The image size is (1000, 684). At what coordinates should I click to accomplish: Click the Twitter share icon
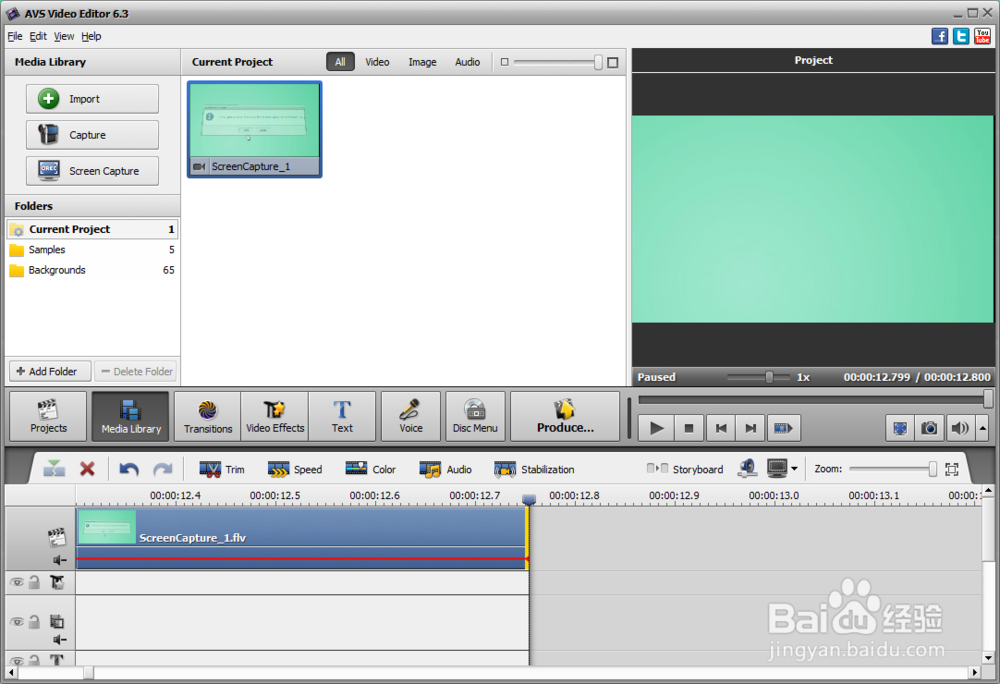tap(961, 36)
